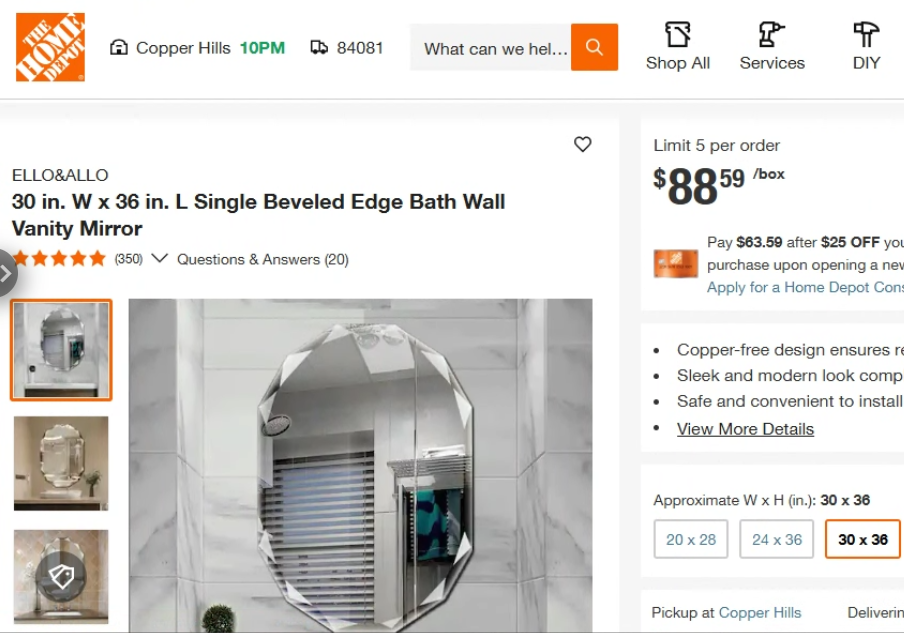
Task: Click the store icon beside Copper Hills
Action: pos(119,47)
